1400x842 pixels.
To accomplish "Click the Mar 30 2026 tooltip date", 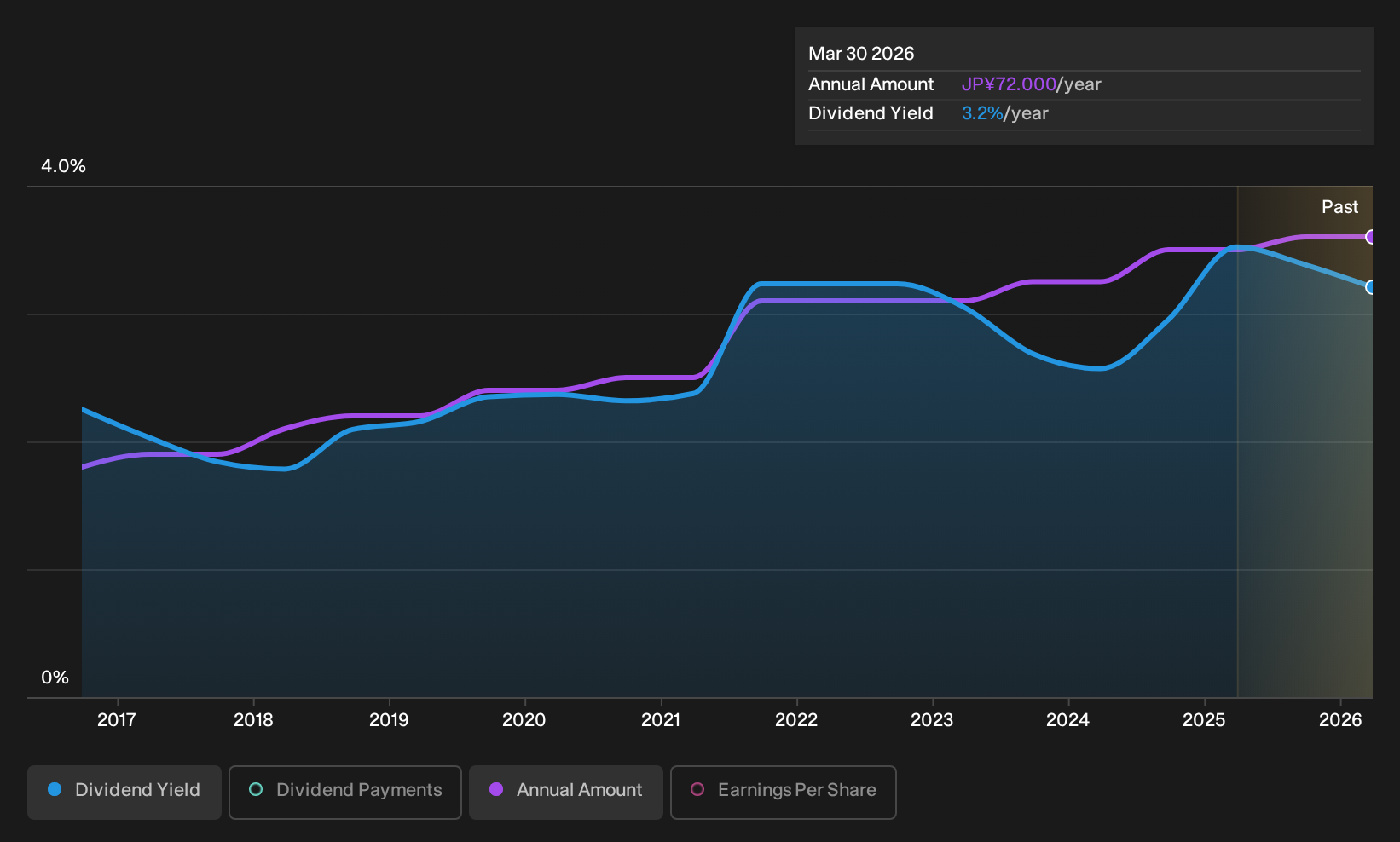I will (x=861, y=54).
